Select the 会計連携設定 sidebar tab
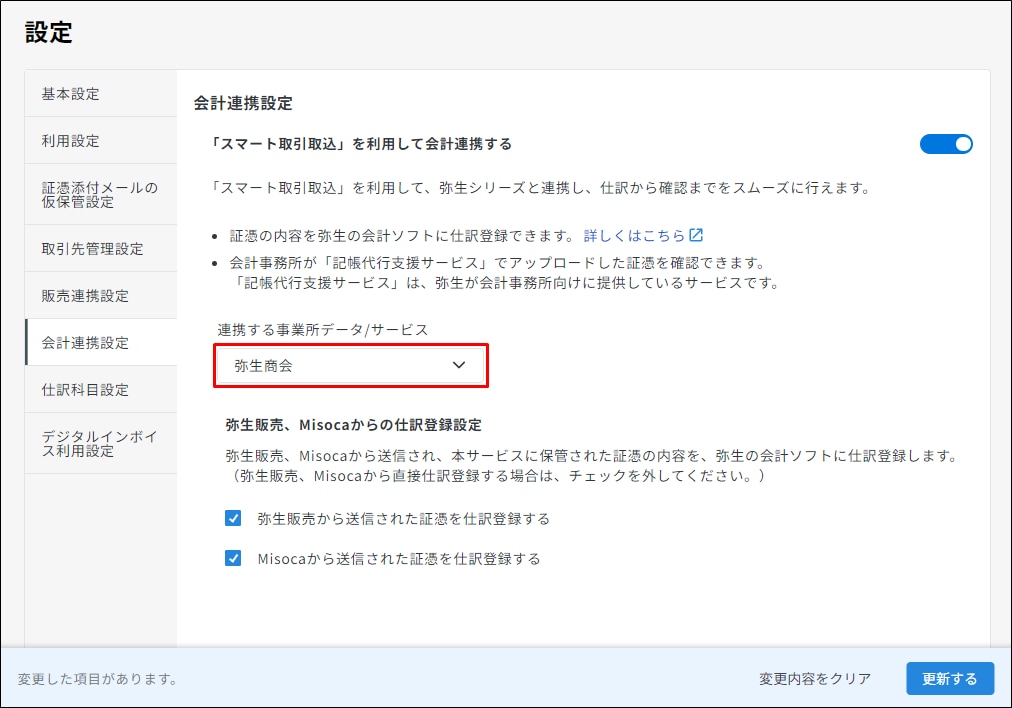This screenshot has width=1012, height=708. click(x=101, y=343)
